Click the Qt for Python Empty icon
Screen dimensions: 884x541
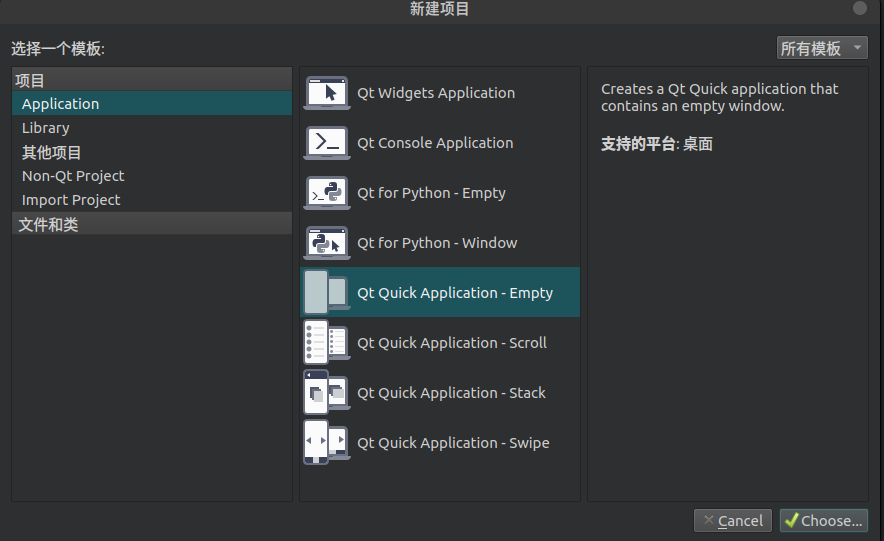(327, 193)
